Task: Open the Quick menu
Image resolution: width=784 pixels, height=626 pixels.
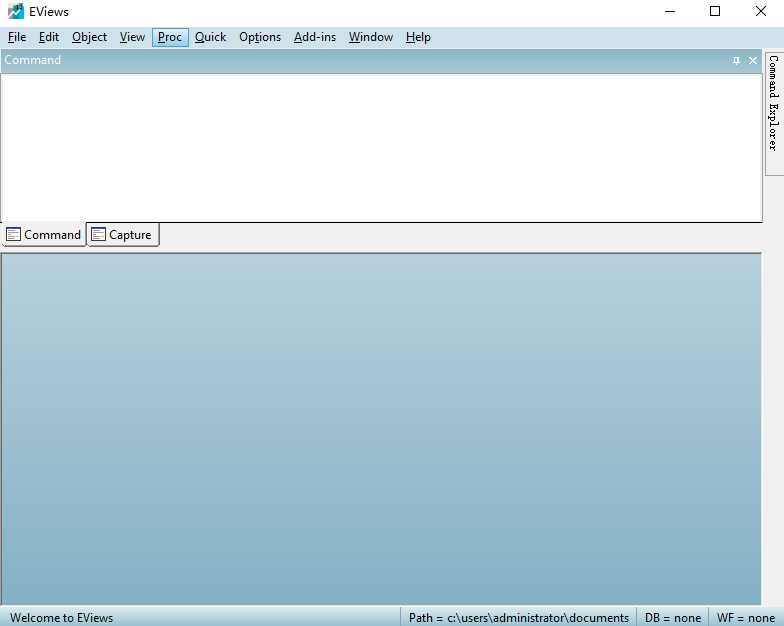Action: [x=210, y=37]
